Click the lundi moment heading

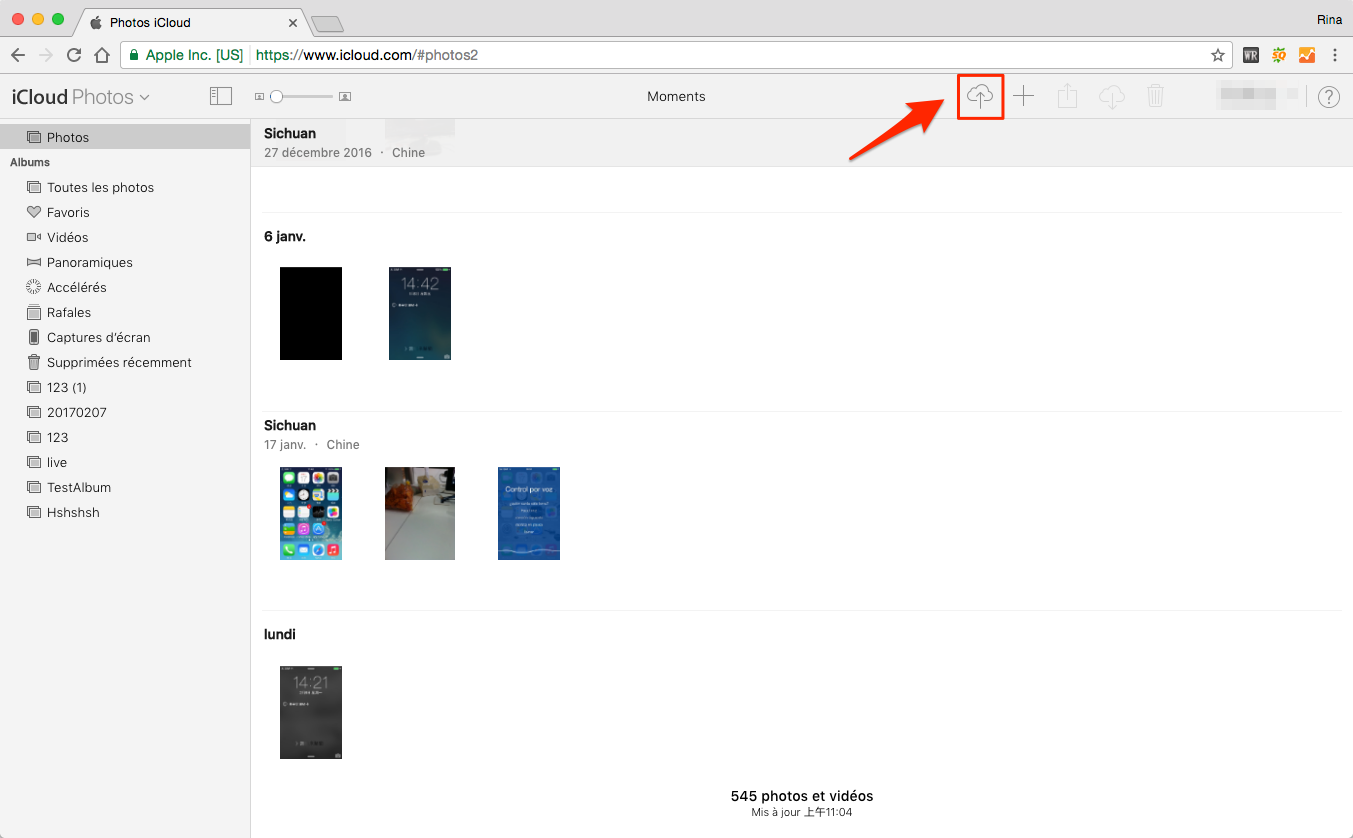point(280,634)
